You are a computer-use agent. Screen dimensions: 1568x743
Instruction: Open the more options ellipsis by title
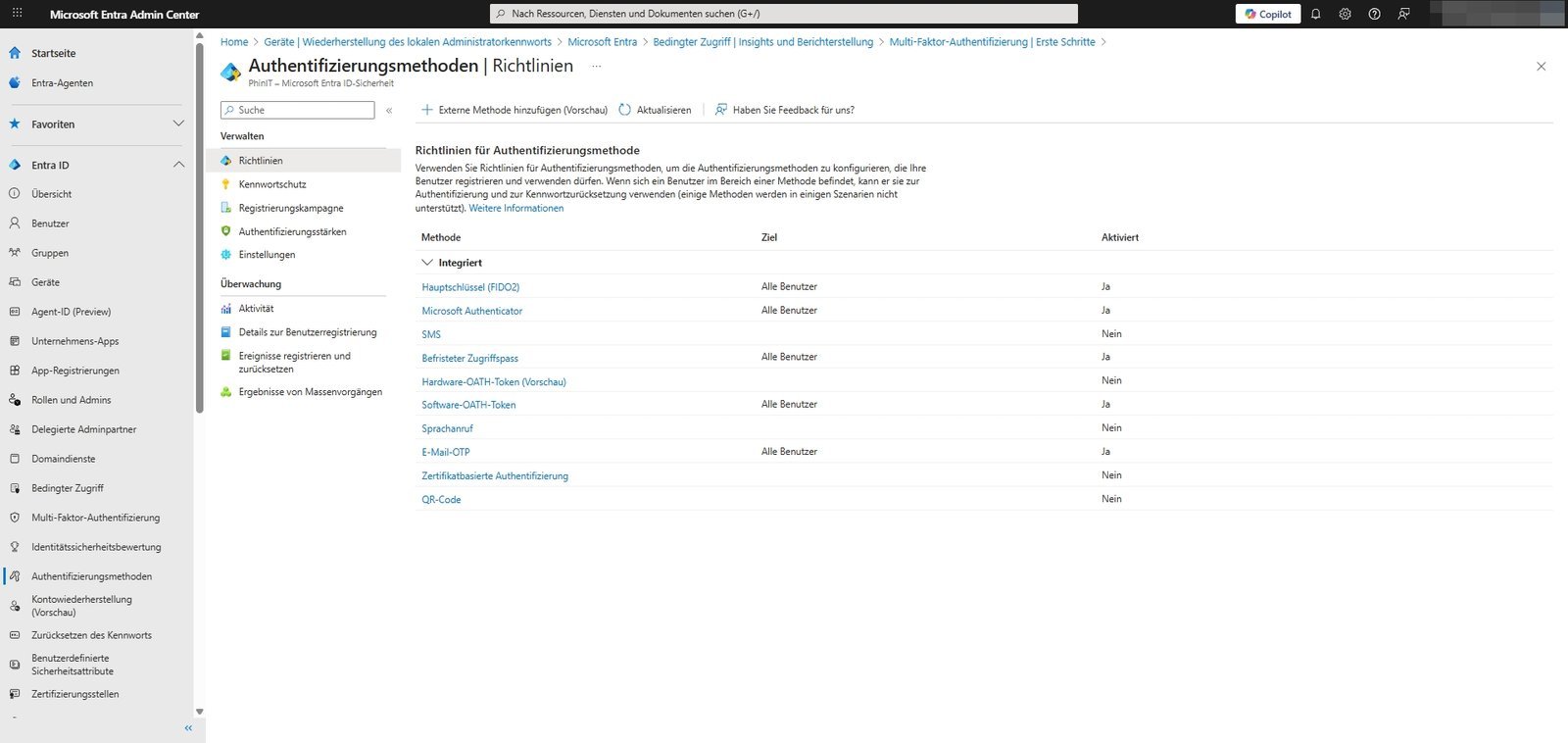click(596, 66)
